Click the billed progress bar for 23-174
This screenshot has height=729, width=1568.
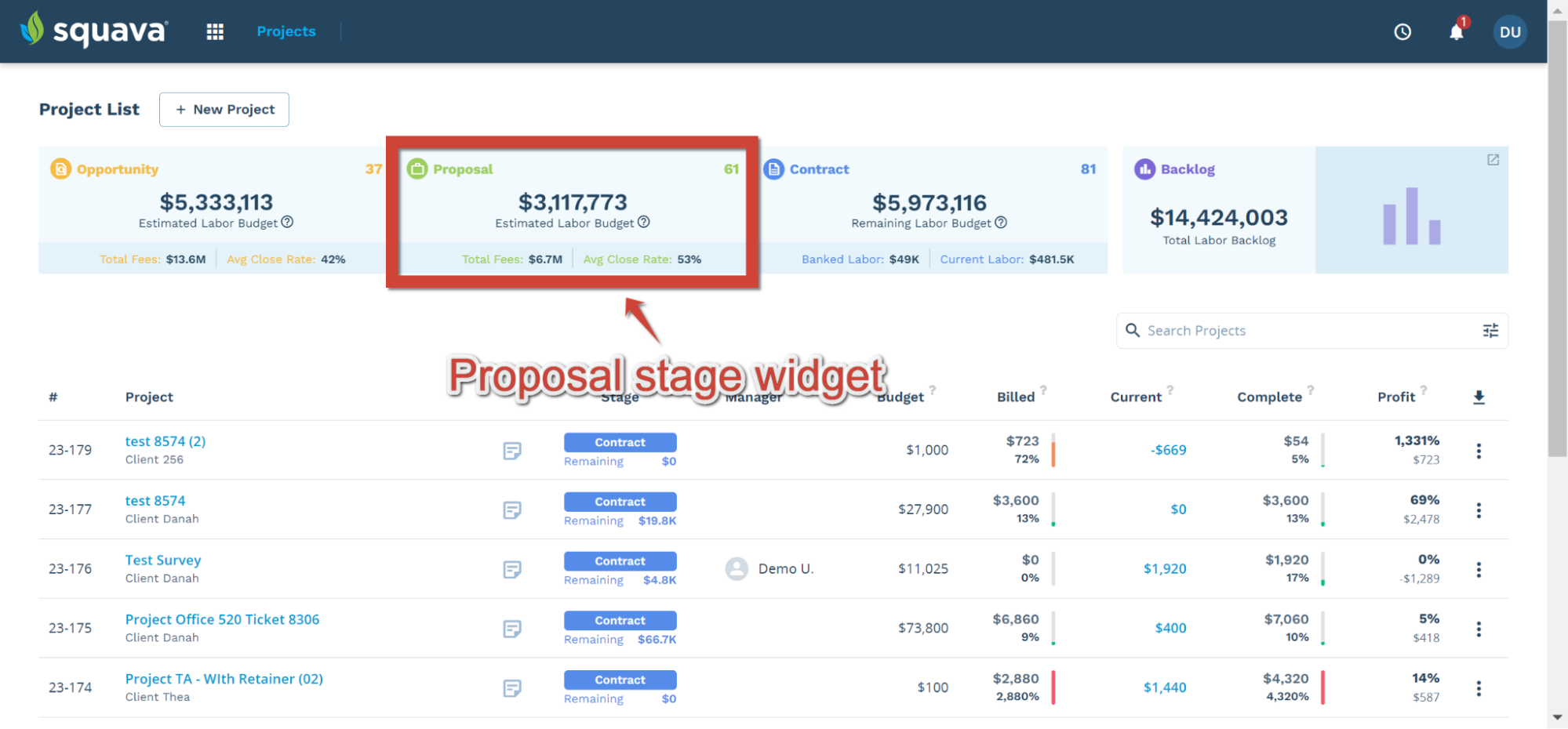(1053, 687)
